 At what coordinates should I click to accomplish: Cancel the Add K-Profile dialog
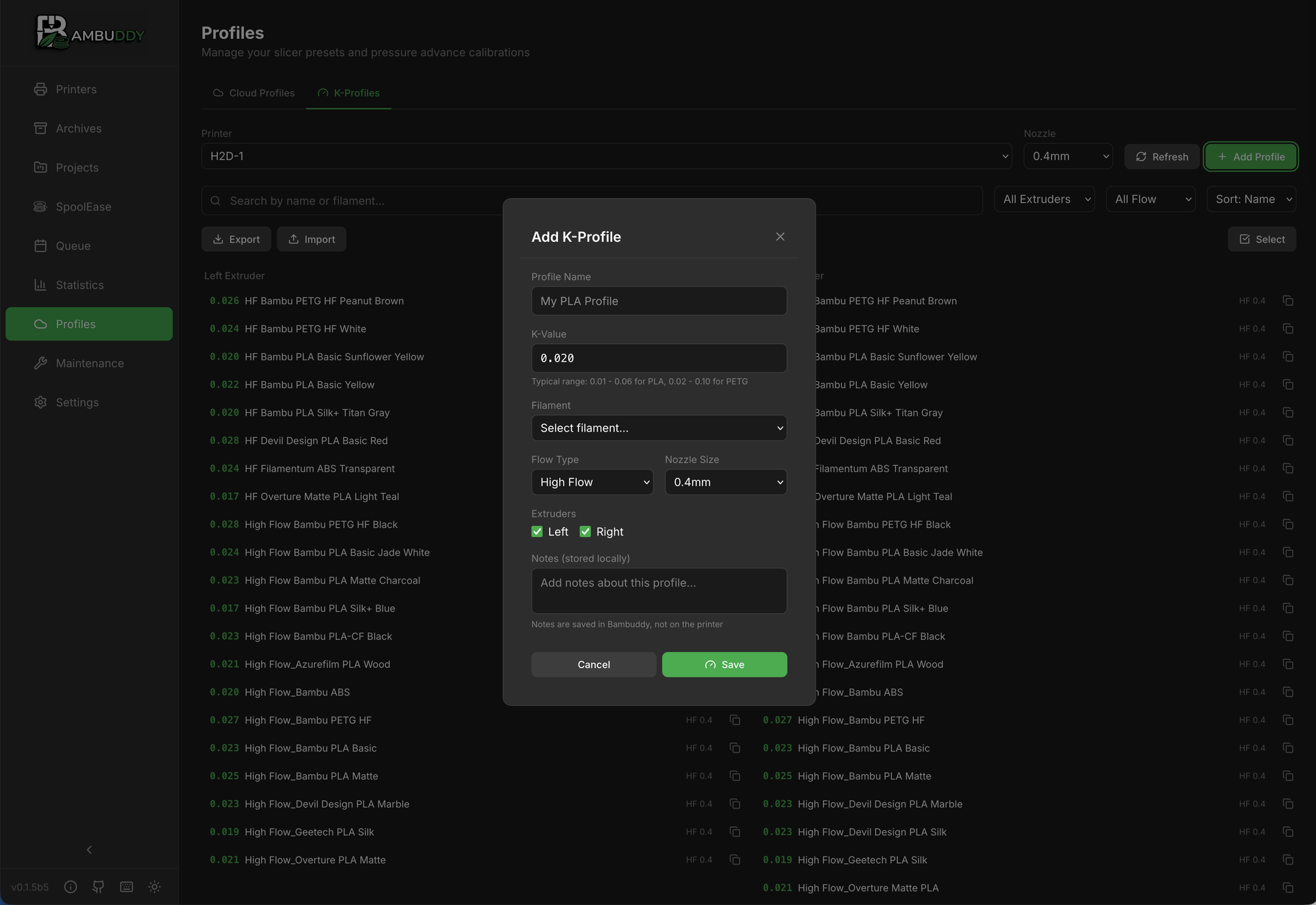594,665
